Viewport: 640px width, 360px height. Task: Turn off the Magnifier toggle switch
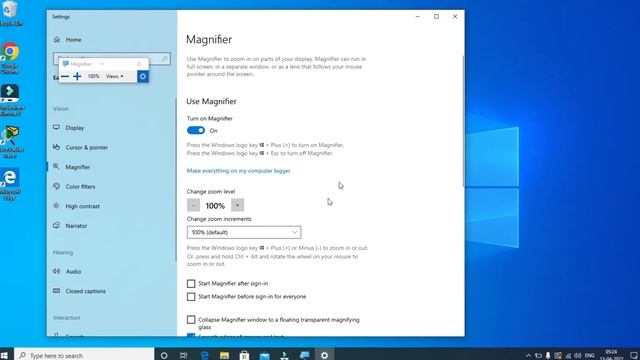tap(196, 130)
